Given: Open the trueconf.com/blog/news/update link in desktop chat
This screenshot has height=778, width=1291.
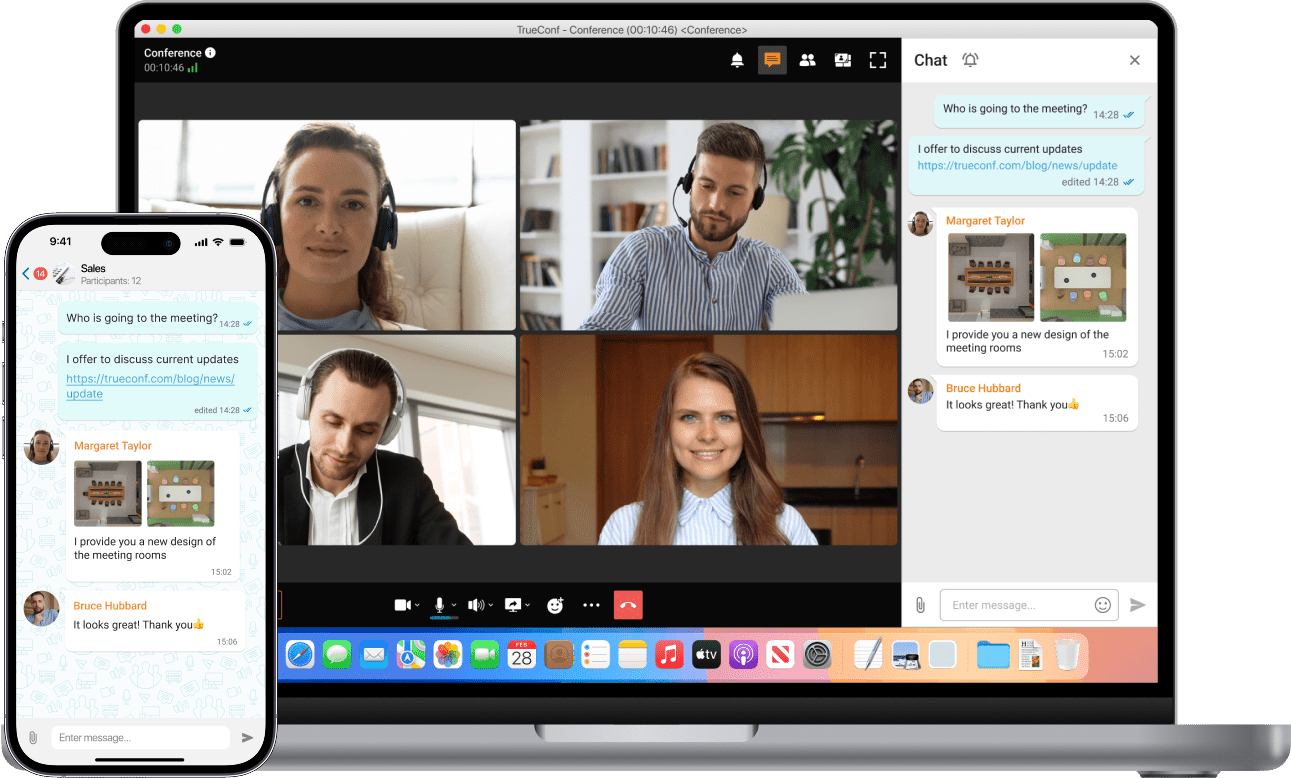Looking at the screenshot, I should click(1017, 166).
